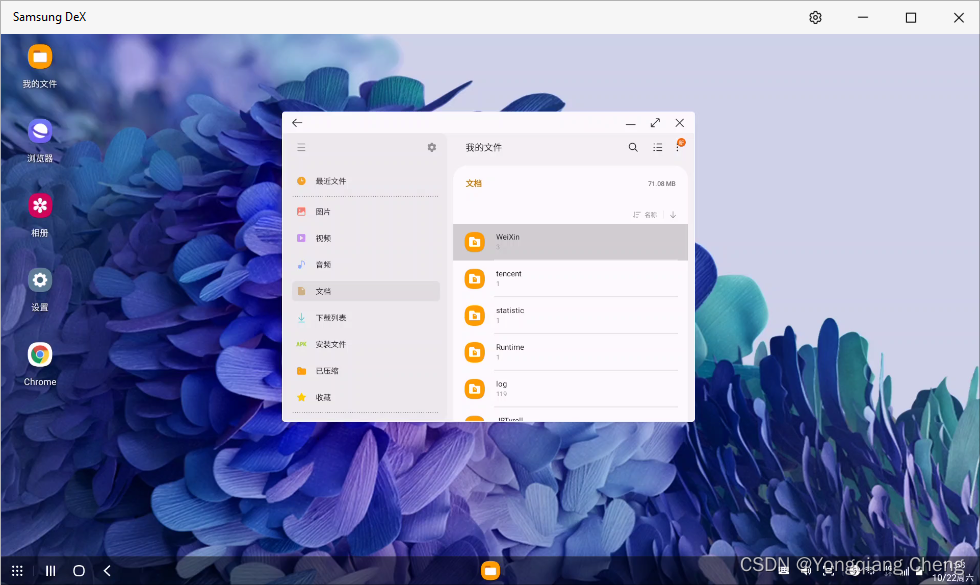The width and height of the screenshot is (980, 585).
Task: Open 下载列表 in the sidebar
Action: [366, 318]
